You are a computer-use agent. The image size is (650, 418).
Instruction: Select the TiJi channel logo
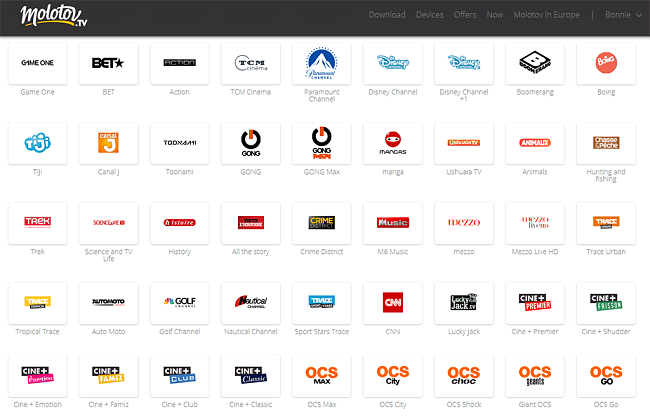(x=38, y=143)
